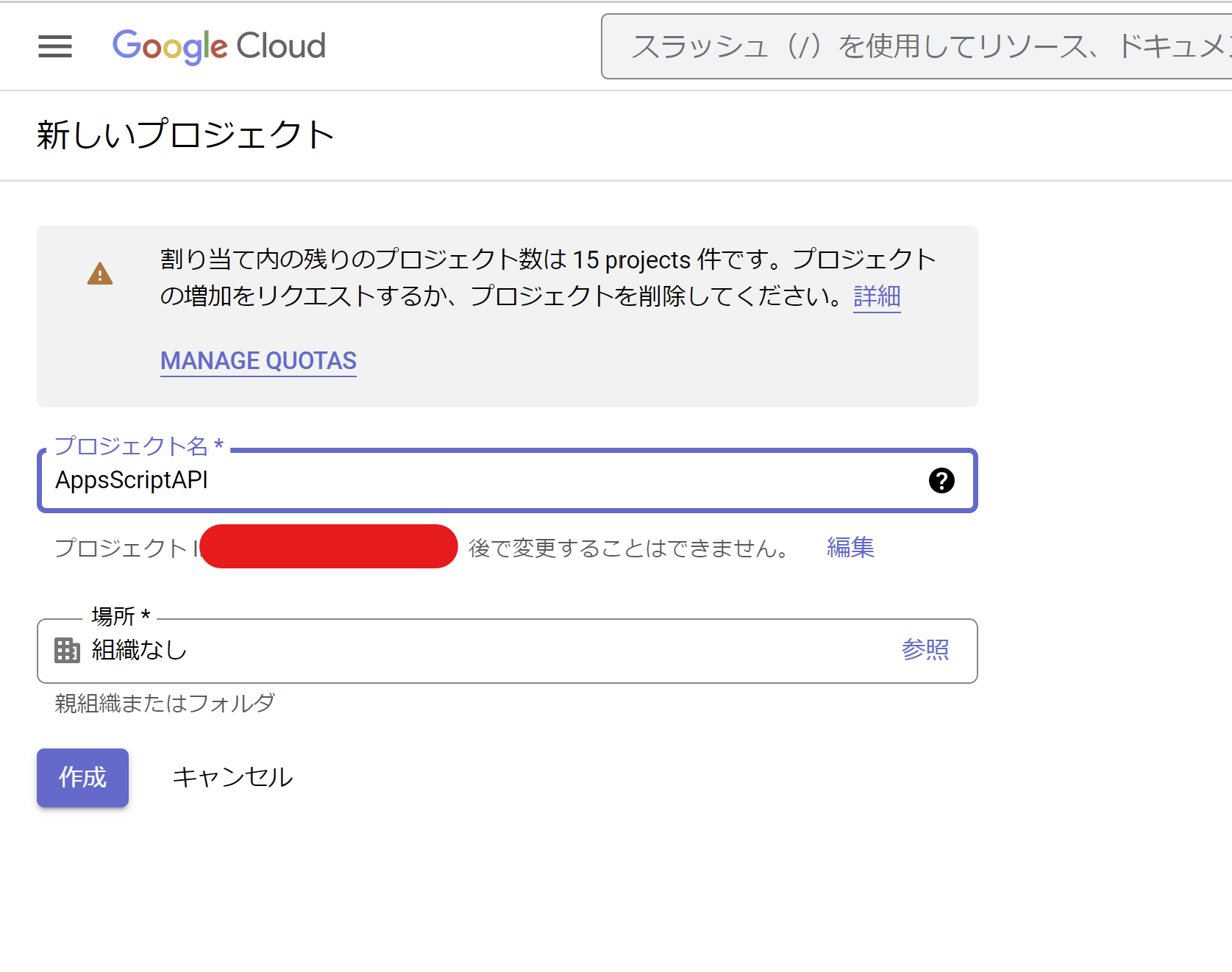Open the 参照 location browser
The image size is (1232, 972).
click(x=926, y=650)
